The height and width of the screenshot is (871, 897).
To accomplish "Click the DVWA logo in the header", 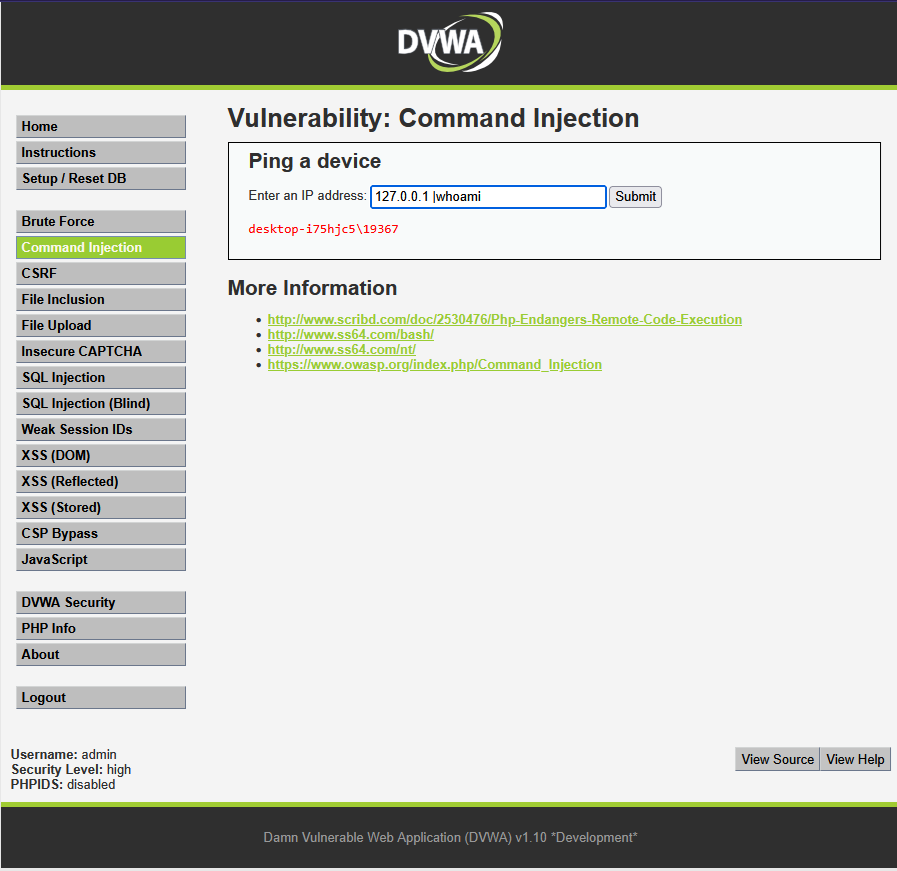I will [450, 42].
